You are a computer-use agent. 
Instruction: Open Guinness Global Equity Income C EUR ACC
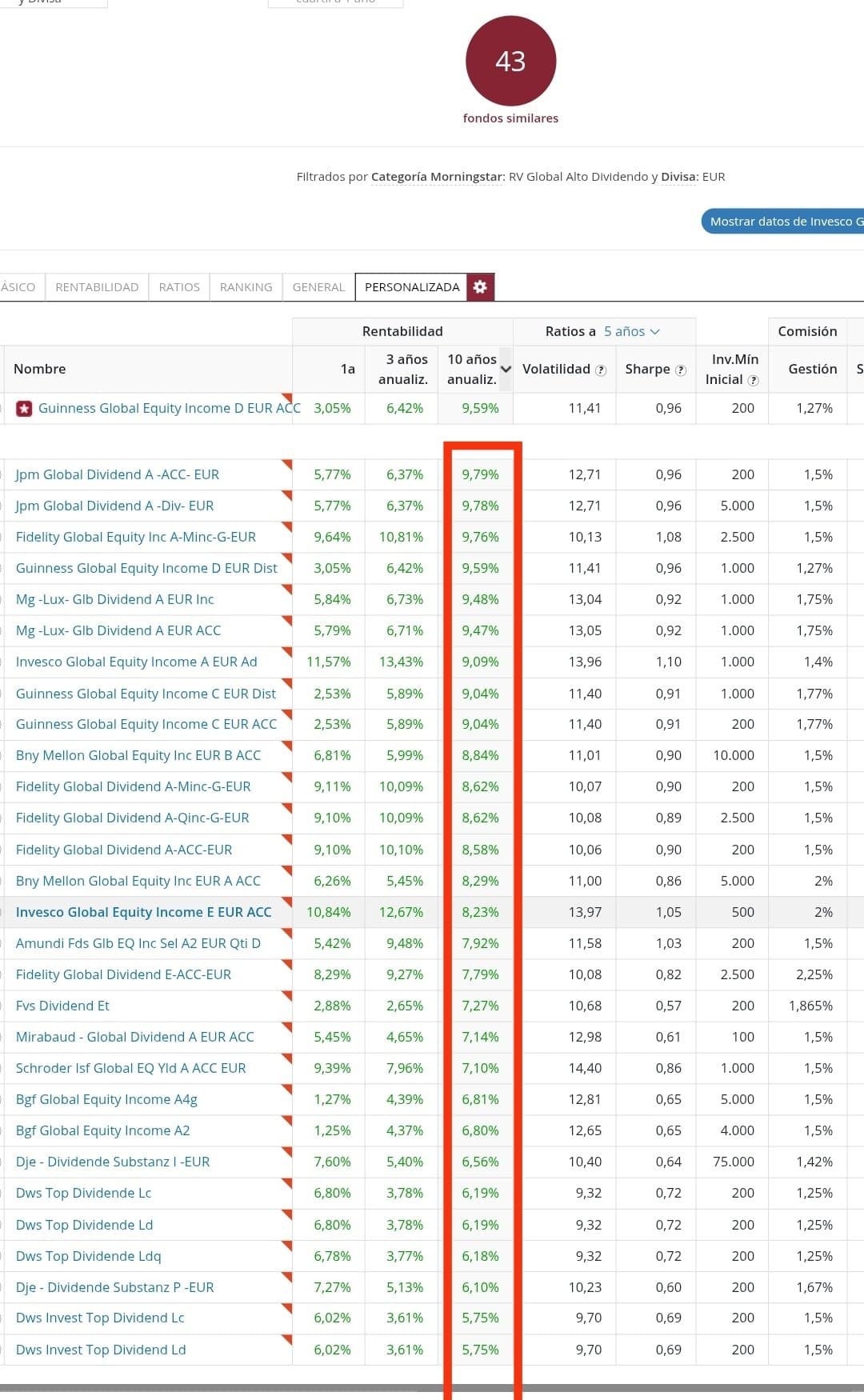(x=146, y=724)
